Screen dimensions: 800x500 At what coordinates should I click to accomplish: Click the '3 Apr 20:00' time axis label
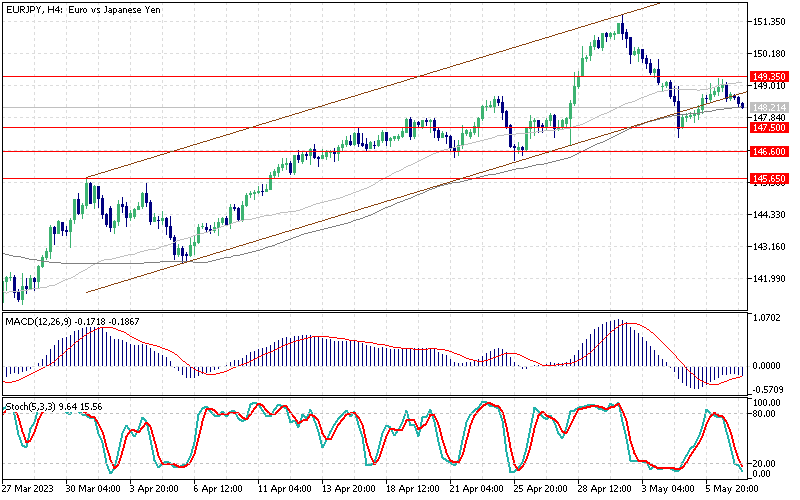pyautogui.click(x=155, y=489)
